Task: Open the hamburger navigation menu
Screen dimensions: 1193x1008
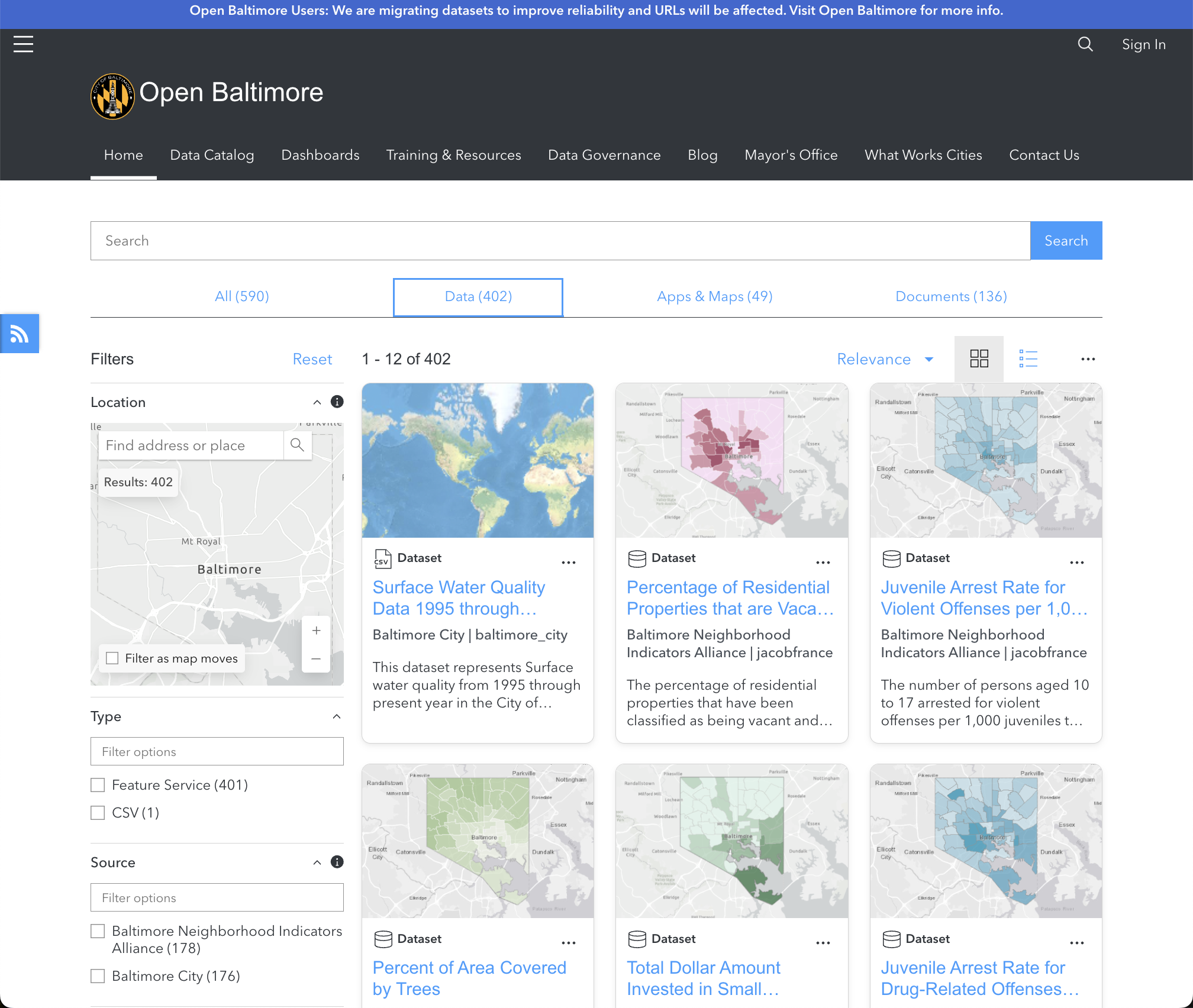Action: (23, 44)
